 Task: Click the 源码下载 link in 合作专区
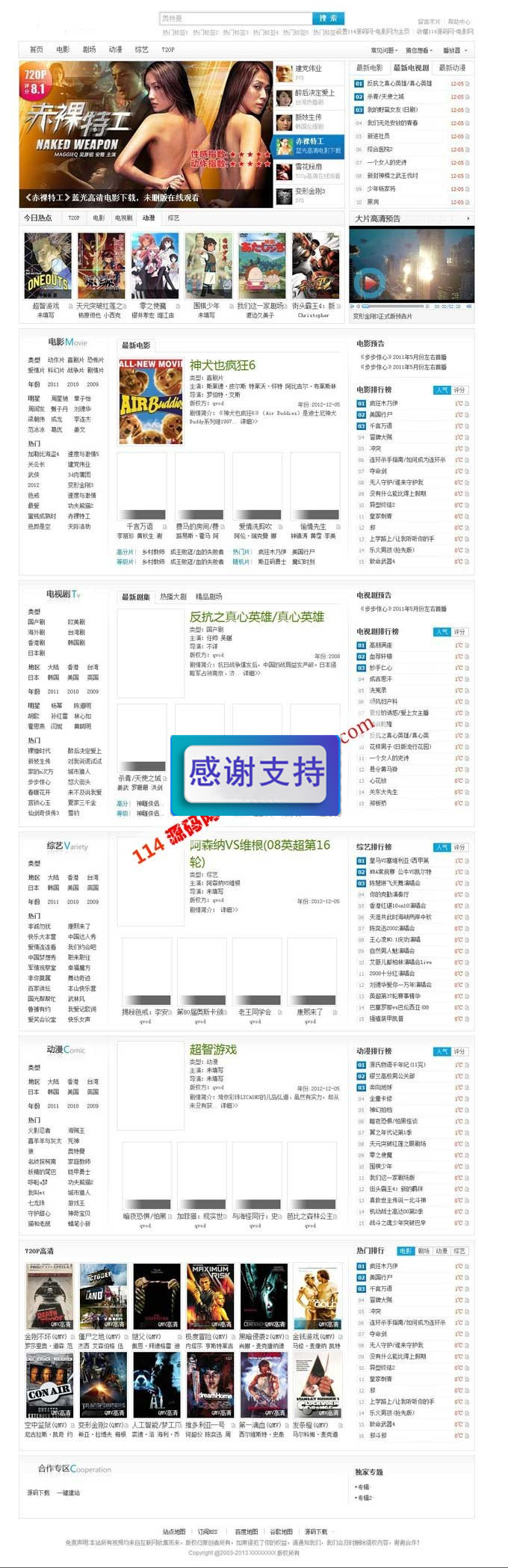(x=38, y=1492)
